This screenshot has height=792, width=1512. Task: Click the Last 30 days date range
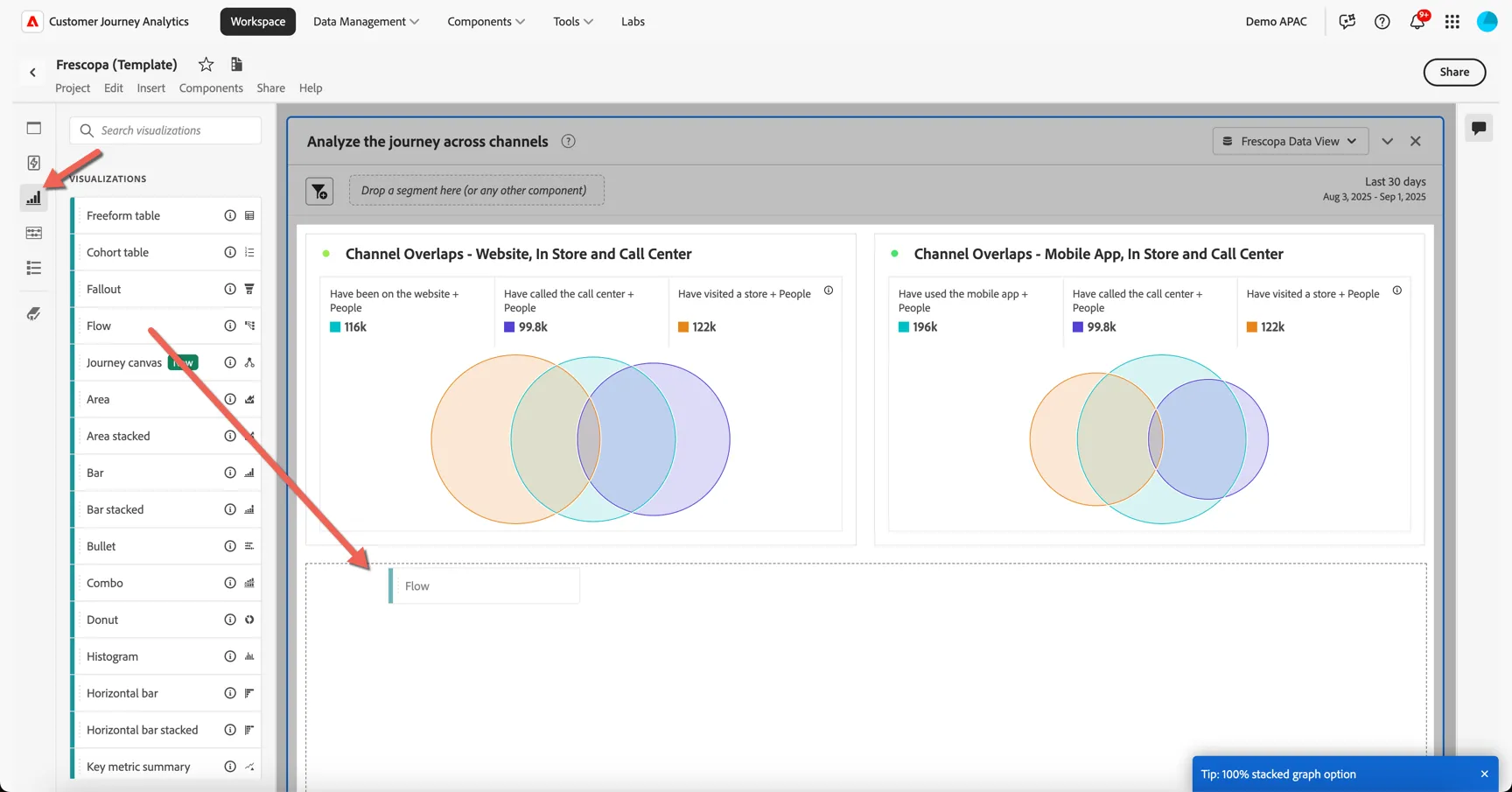coord(1395,182)
